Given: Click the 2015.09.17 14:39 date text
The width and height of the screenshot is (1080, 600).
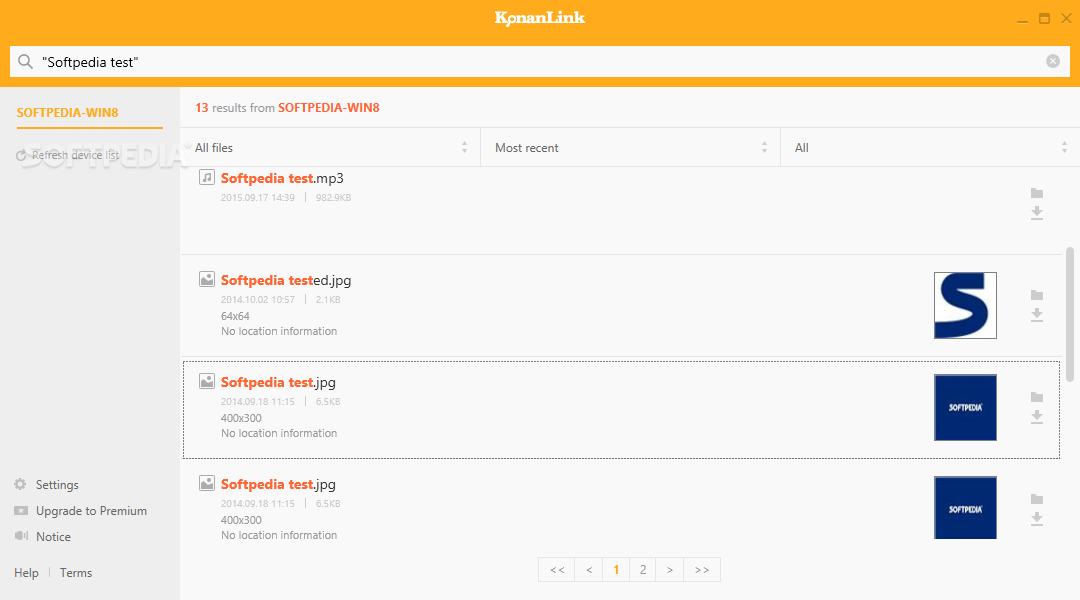Looking at the screenshot, I should coord(258,198).
